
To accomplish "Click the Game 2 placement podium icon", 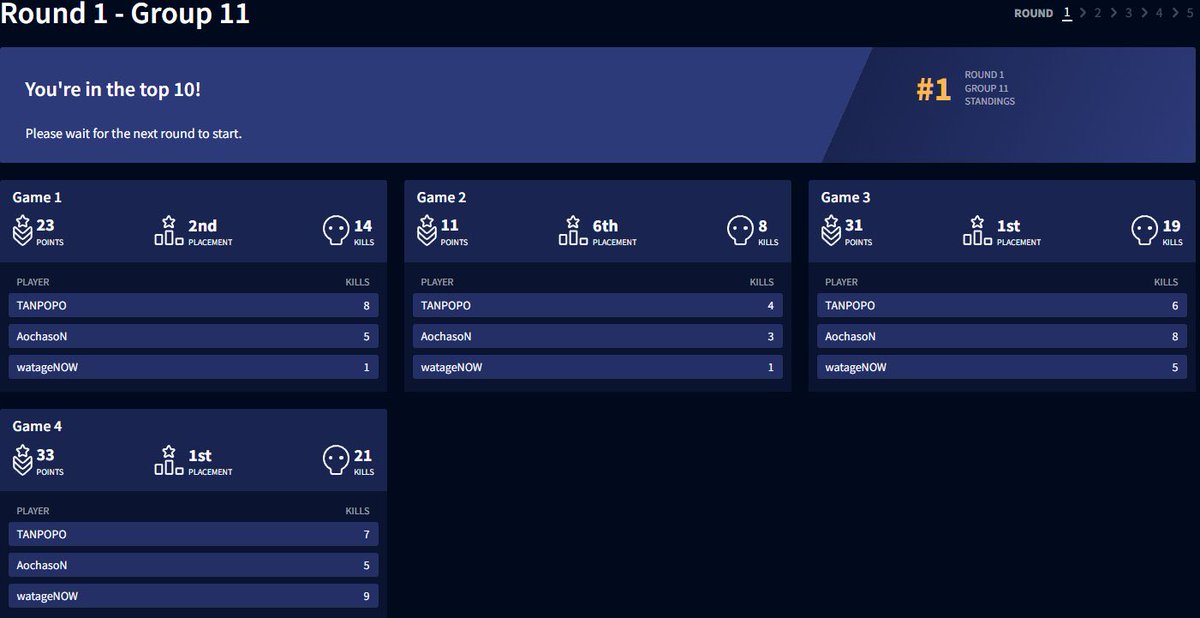I will [x=573, y=231].
